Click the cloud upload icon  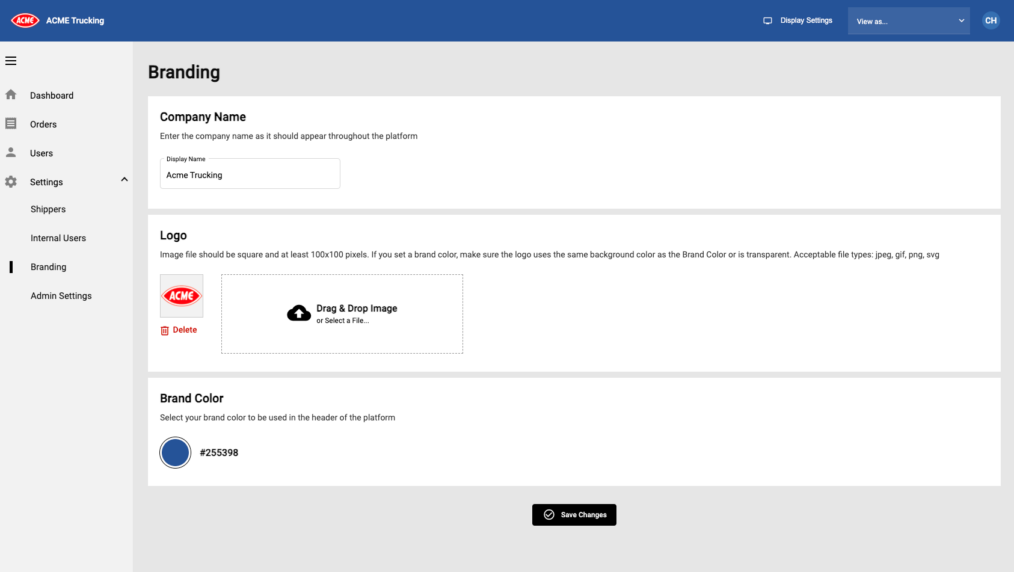click(x=299, y=313)
